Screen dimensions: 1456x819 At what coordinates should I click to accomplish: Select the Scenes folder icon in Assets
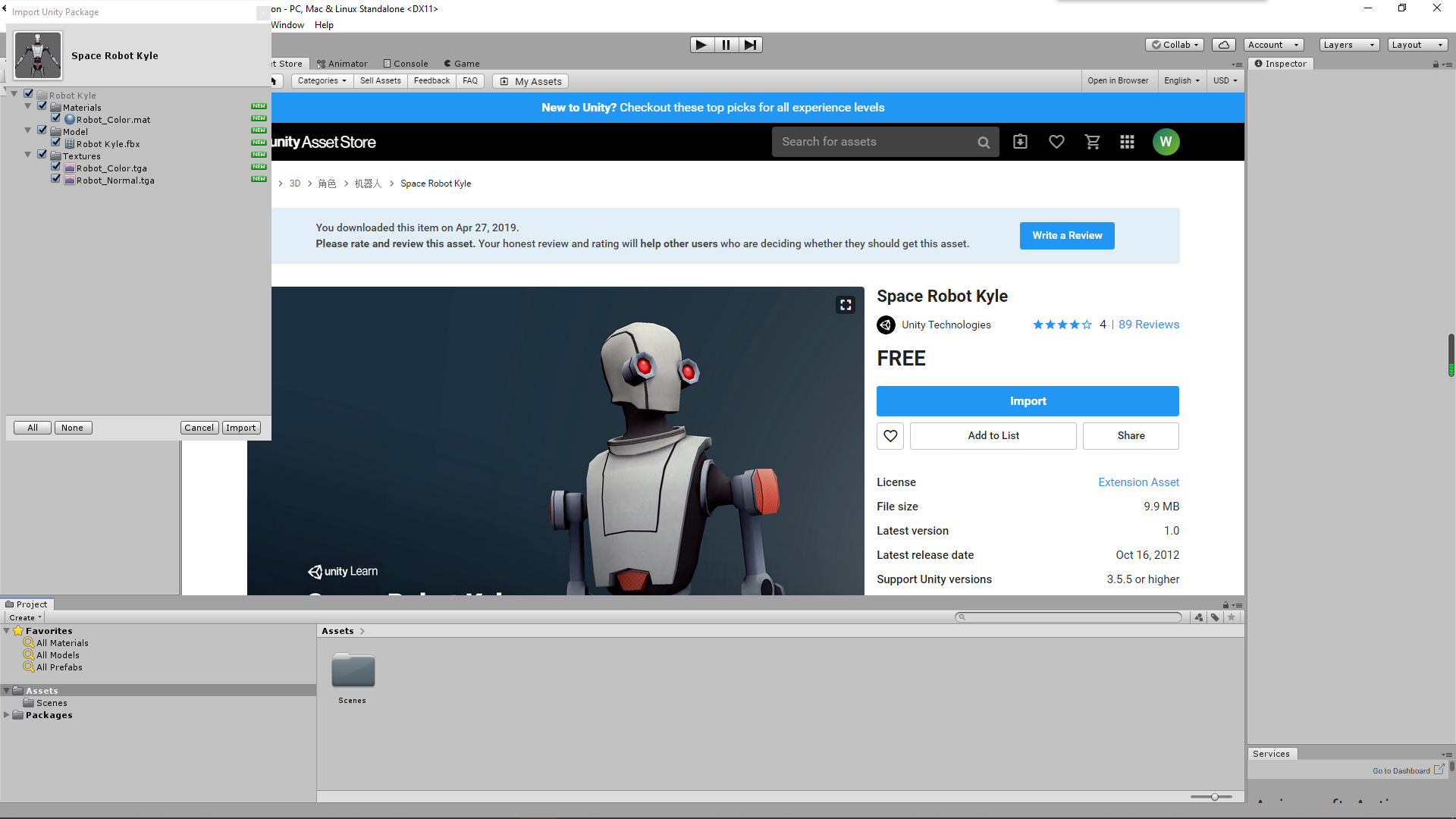click(x=353, y=670)
